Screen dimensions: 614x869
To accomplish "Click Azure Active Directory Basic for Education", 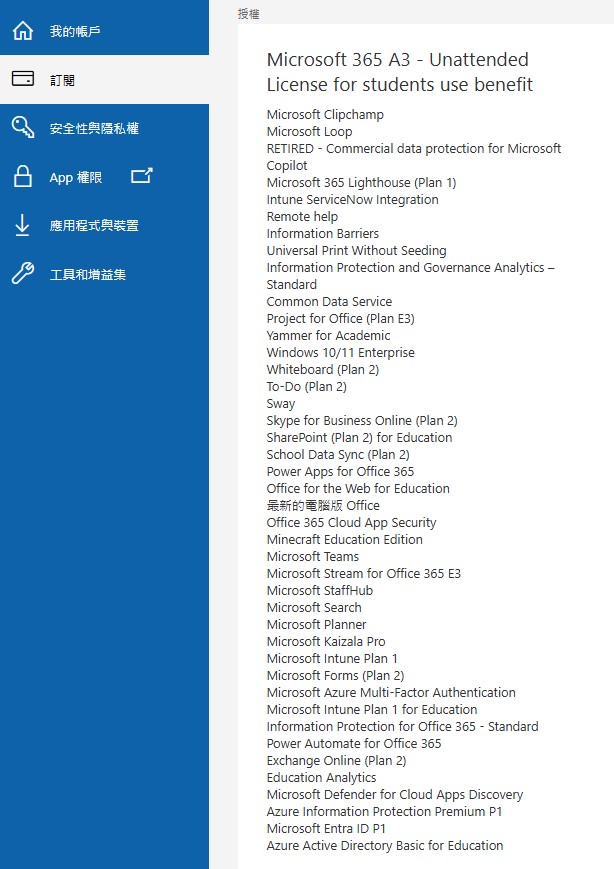I will pos(385,846).
